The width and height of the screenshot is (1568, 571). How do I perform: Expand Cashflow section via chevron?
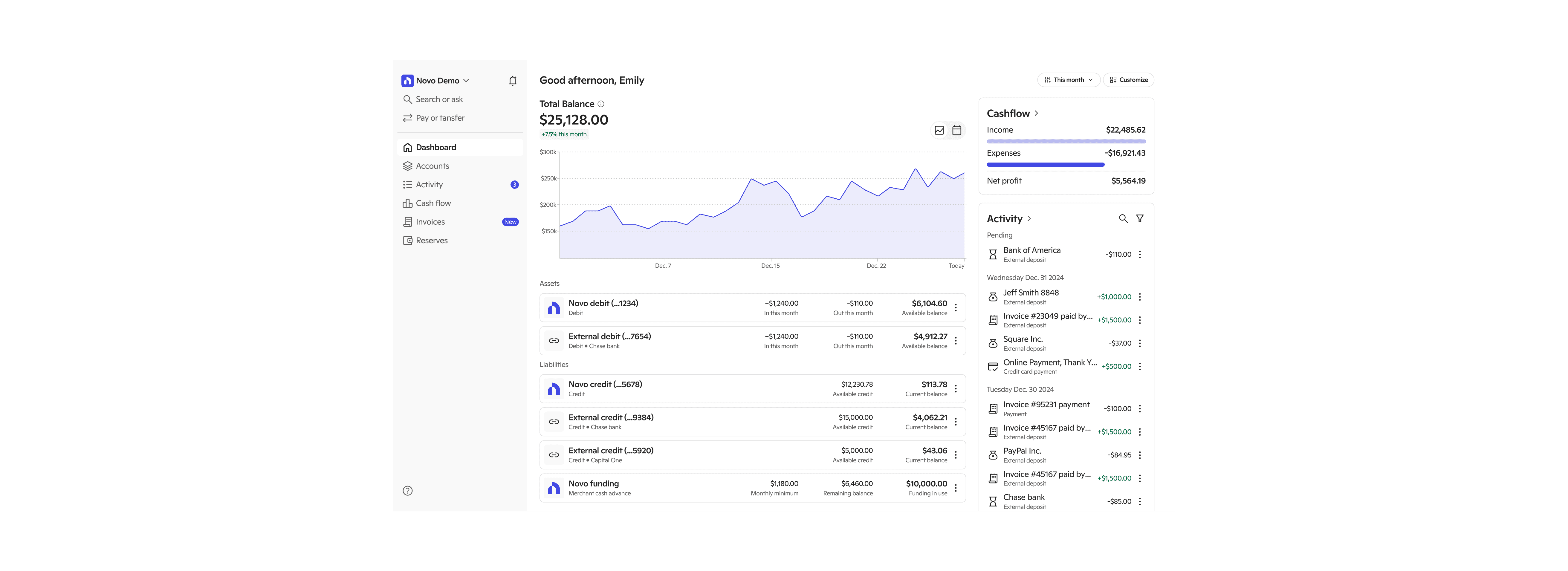pos(1036,113)
